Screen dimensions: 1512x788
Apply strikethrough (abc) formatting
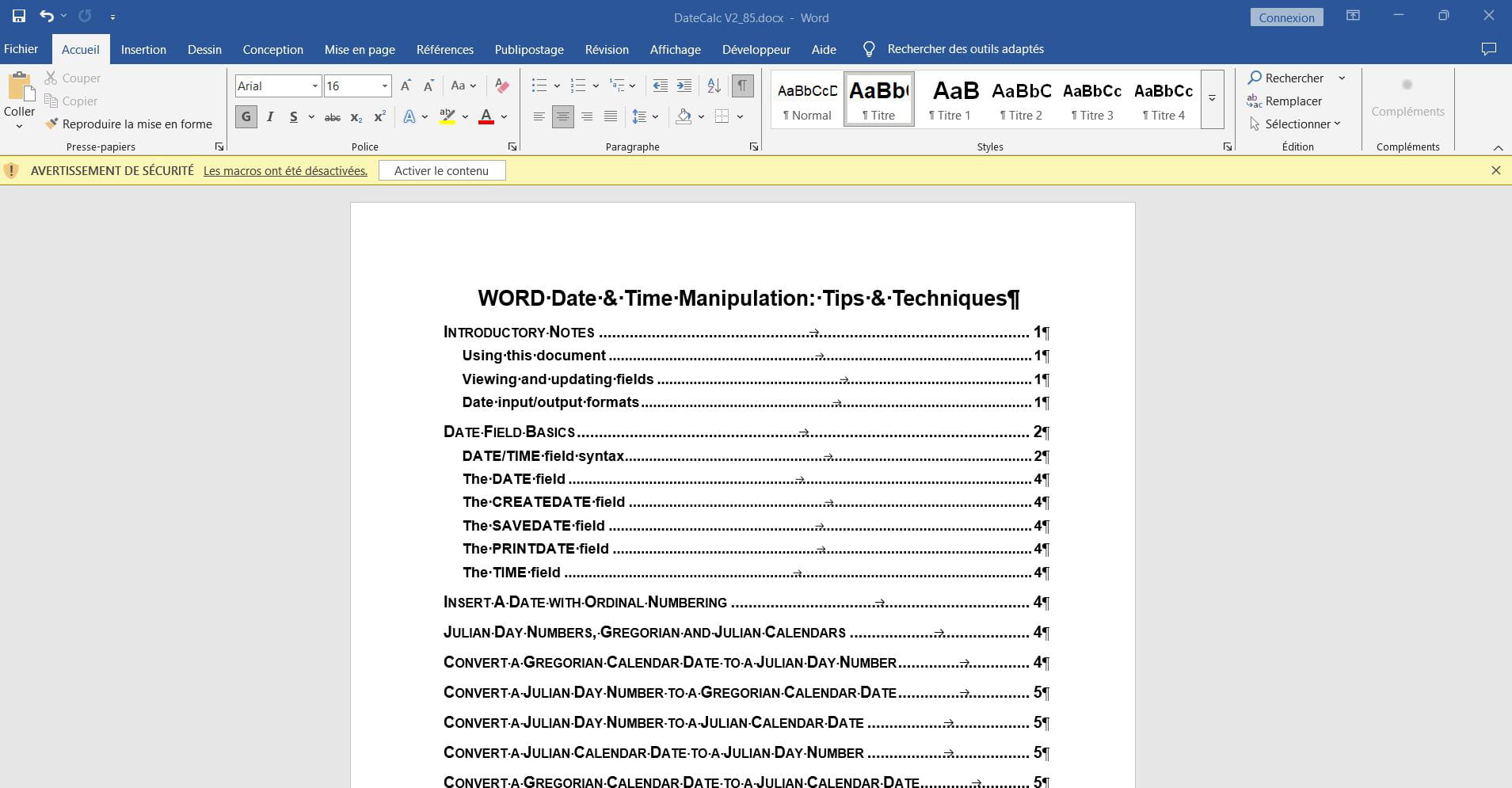[333, 117]
